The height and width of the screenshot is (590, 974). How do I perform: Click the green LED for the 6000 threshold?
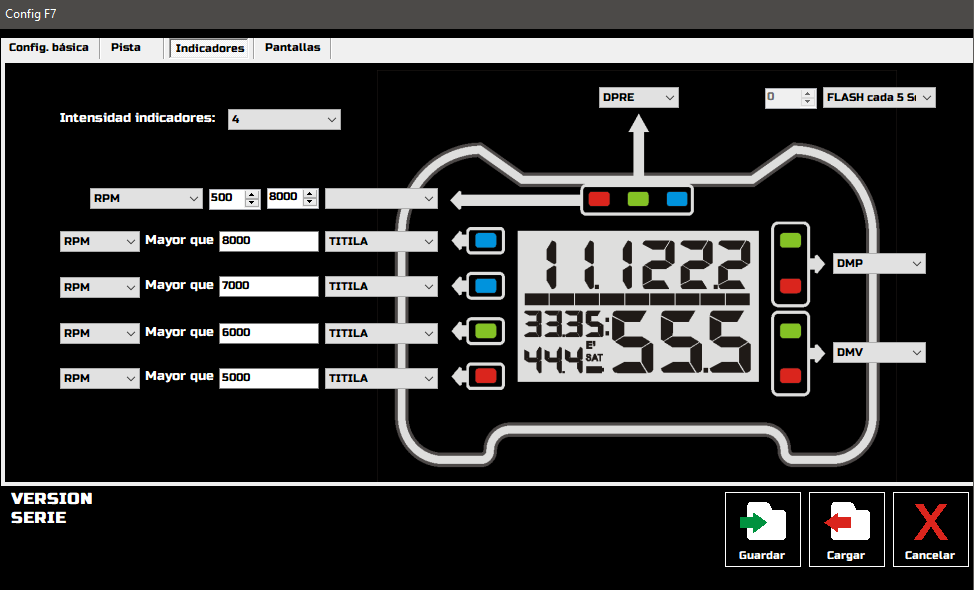tap(486, 331)
